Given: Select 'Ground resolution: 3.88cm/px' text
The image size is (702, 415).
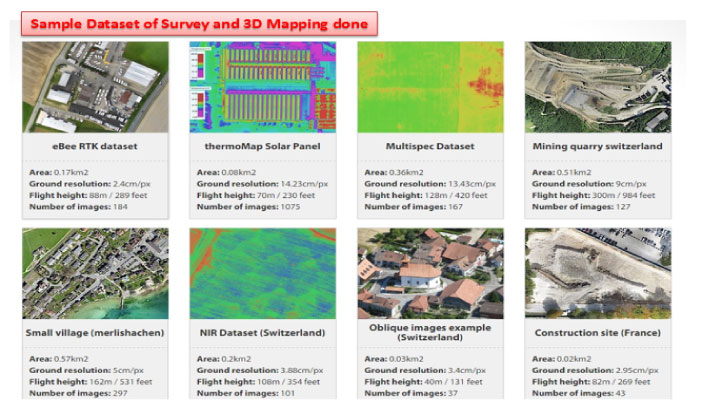Looking at the screenshot, I should tap(260, 370).
